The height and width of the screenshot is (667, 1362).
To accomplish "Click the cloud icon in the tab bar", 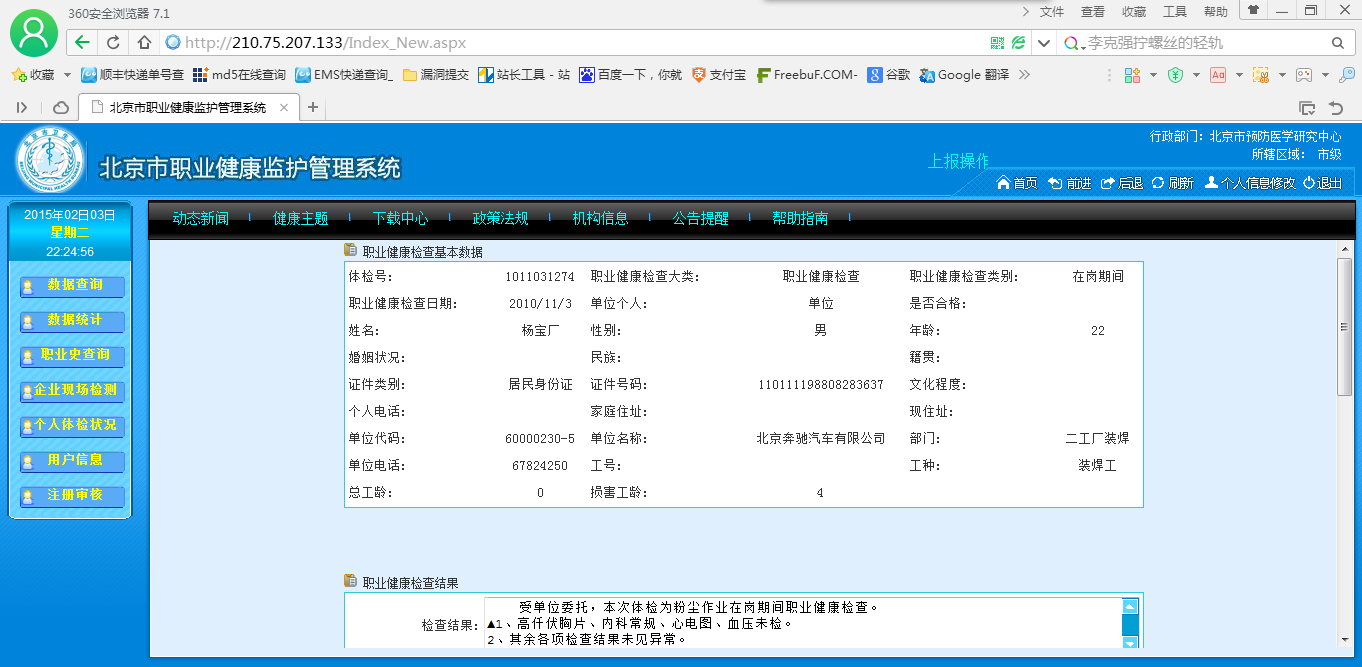I will point(61,107).
